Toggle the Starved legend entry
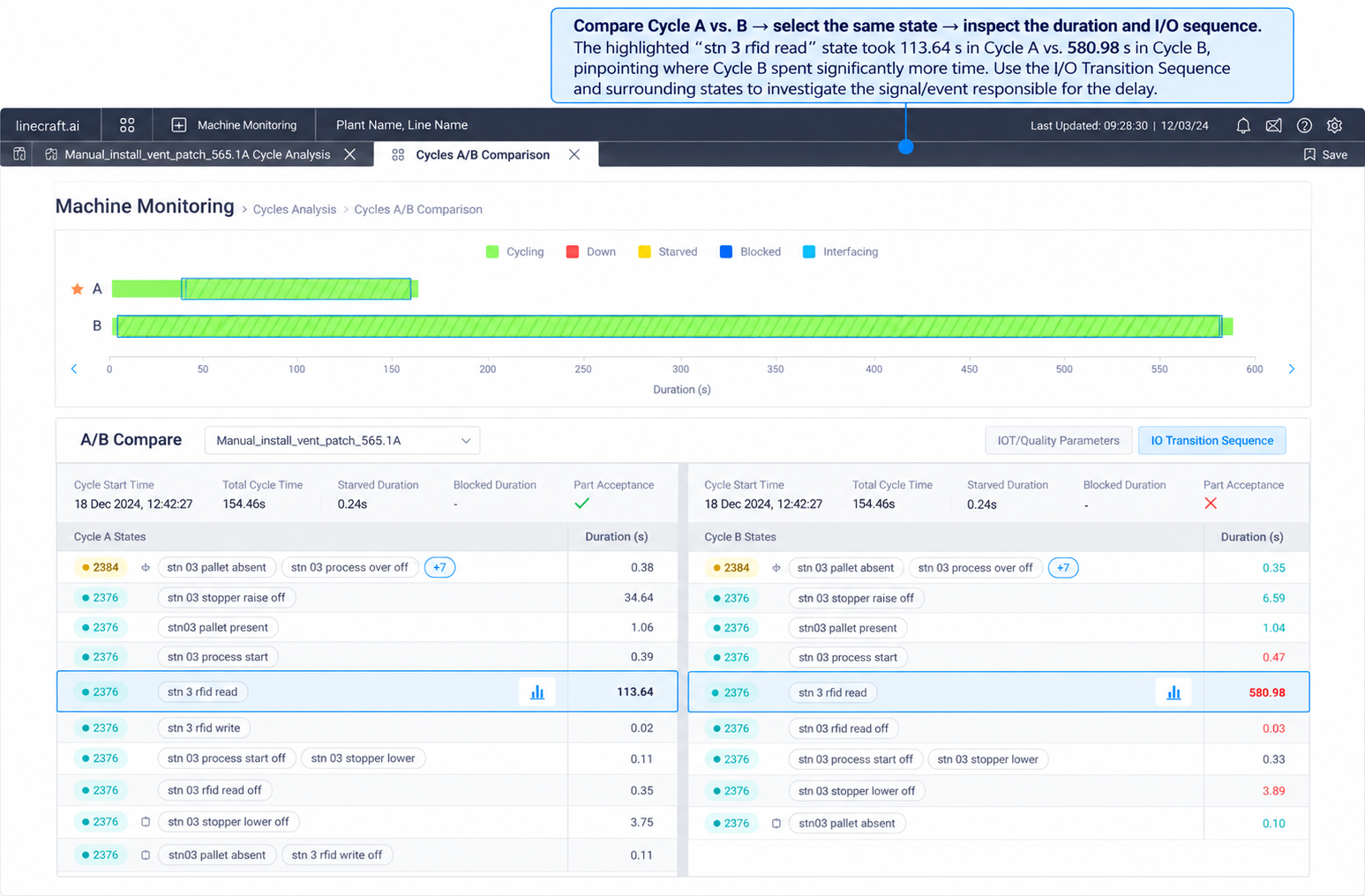Image resolution: width=1365 pixels, height=896 pixels. 668,252
